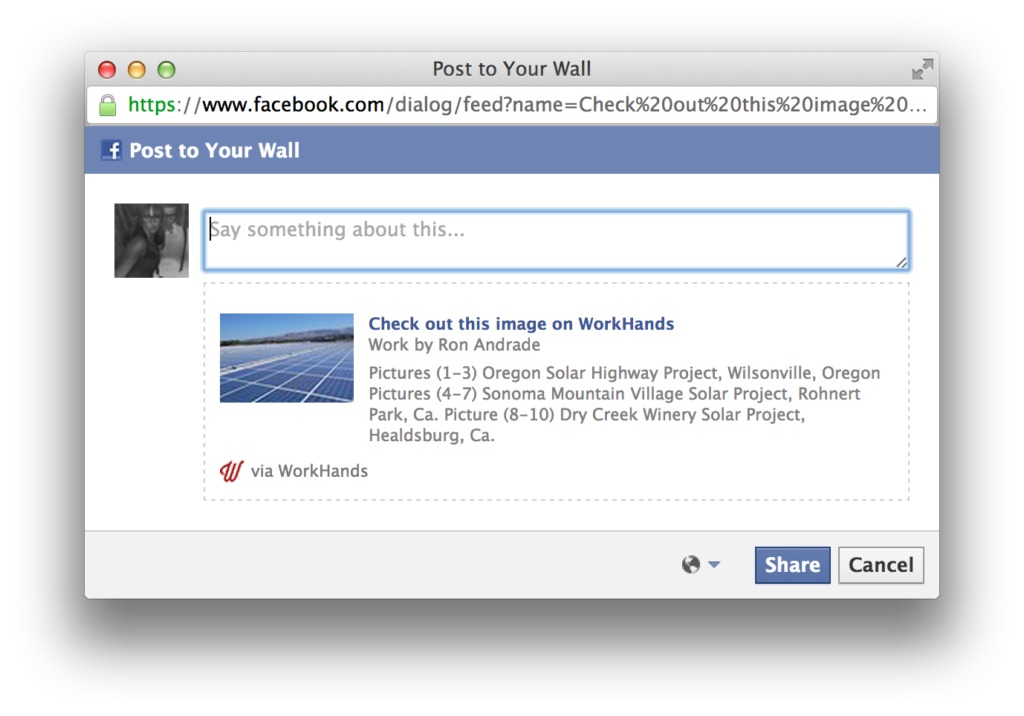Click the user profile picture

tap(151, 240)
